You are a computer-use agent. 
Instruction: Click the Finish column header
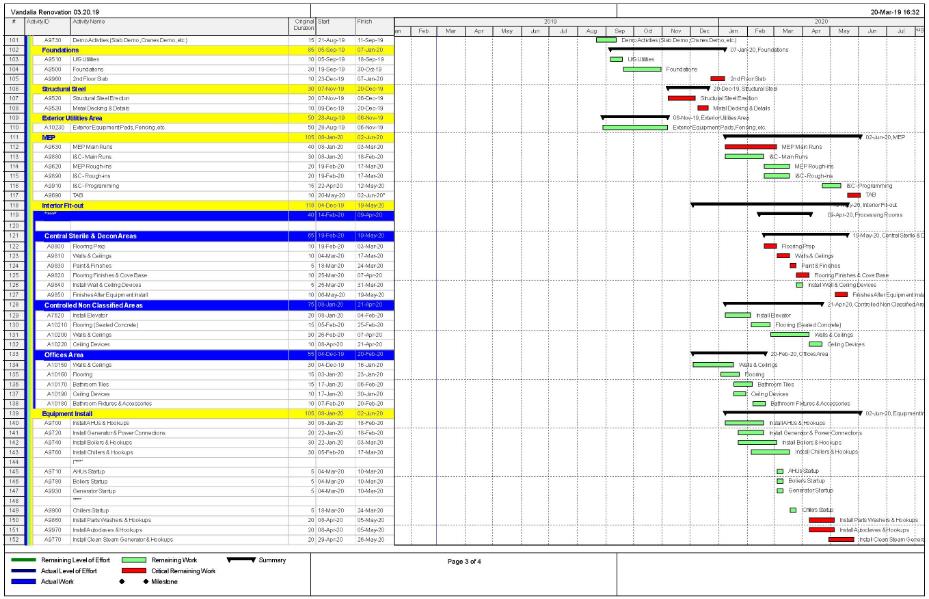372,21
